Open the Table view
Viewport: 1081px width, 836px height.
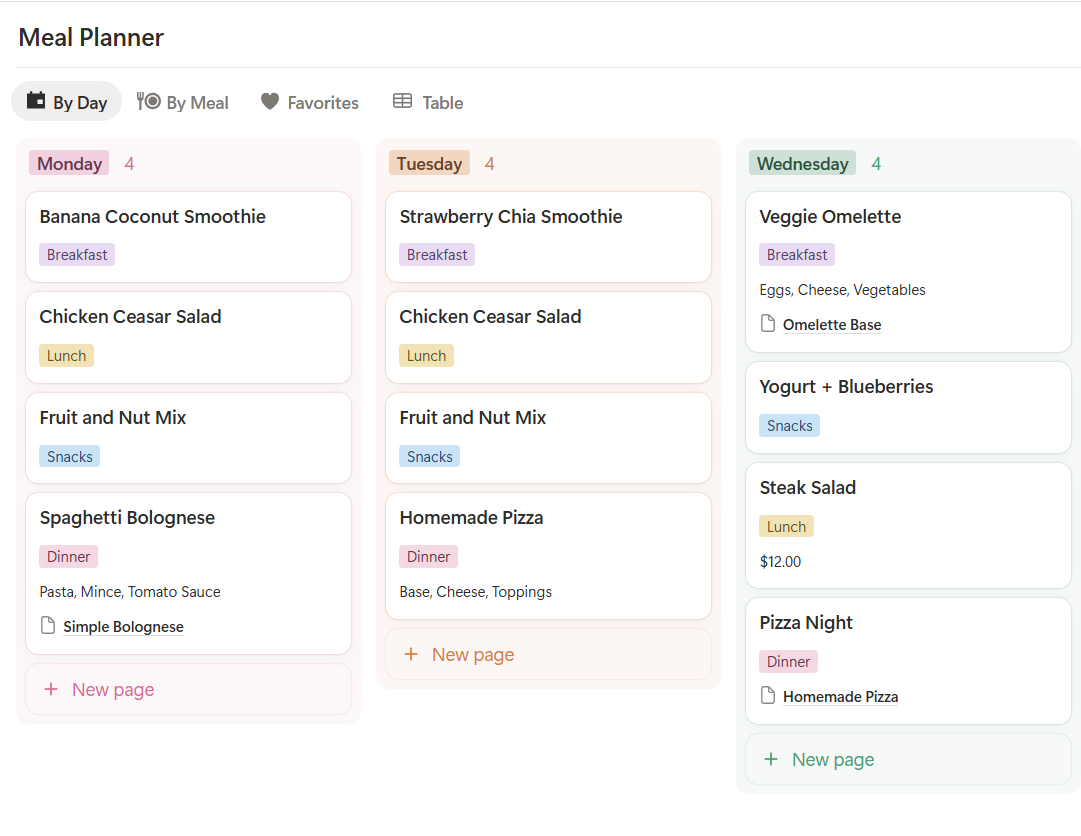[x=427, y=102]
